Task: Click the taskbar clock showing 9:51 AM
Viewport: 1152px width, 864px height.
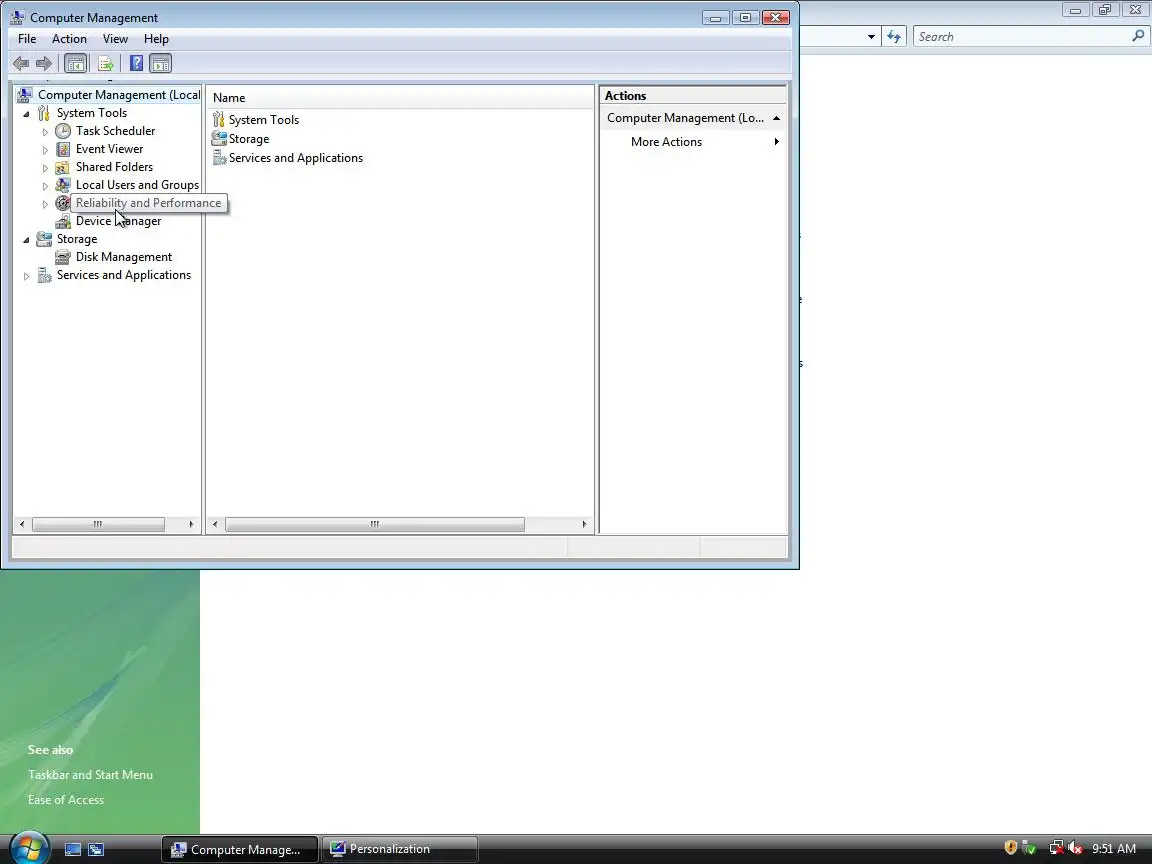Action: 1114,849
